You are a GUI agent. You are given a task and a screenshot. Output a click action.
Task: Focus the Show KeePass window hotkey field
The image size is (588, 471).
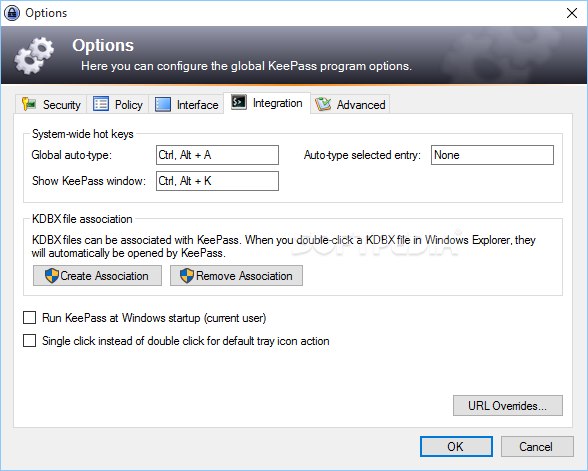click(217, 181)
